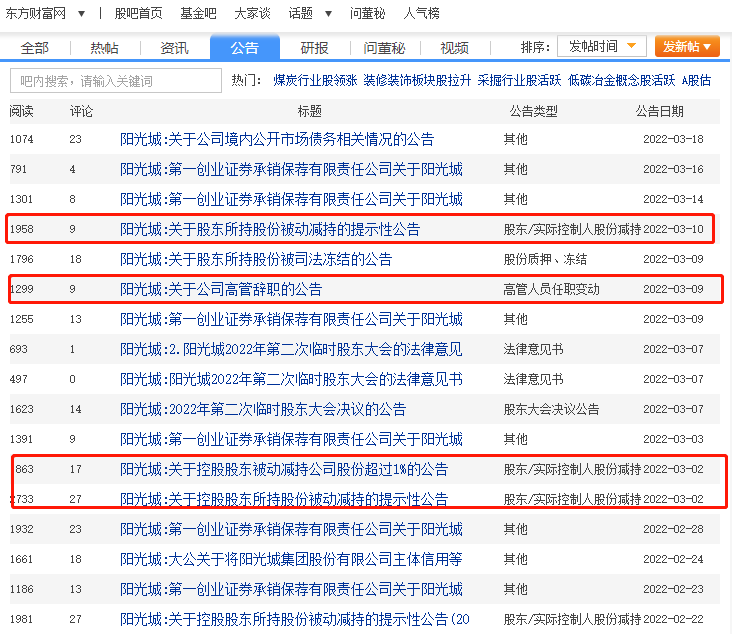Open the 控股股东所持股份被动减持 announcement dated 2022-02-22
The image size is (732, 634).
click(295, 619)
